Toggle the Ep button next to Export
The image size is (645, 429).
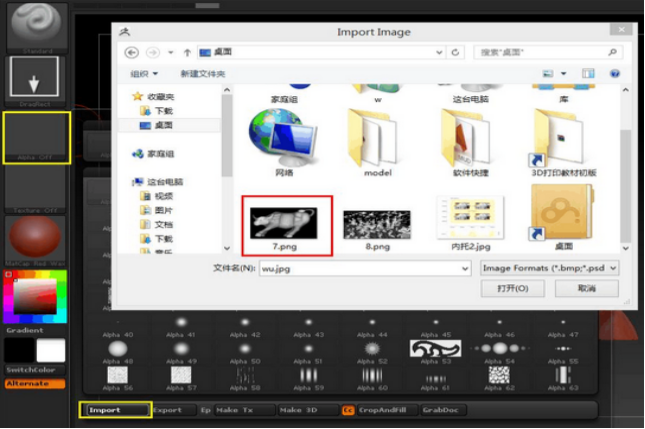point(205,410)
